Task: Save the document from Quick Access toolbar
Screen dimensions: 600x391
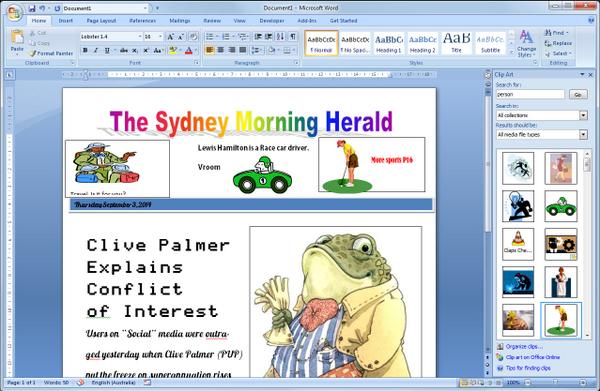Action: 32,8
